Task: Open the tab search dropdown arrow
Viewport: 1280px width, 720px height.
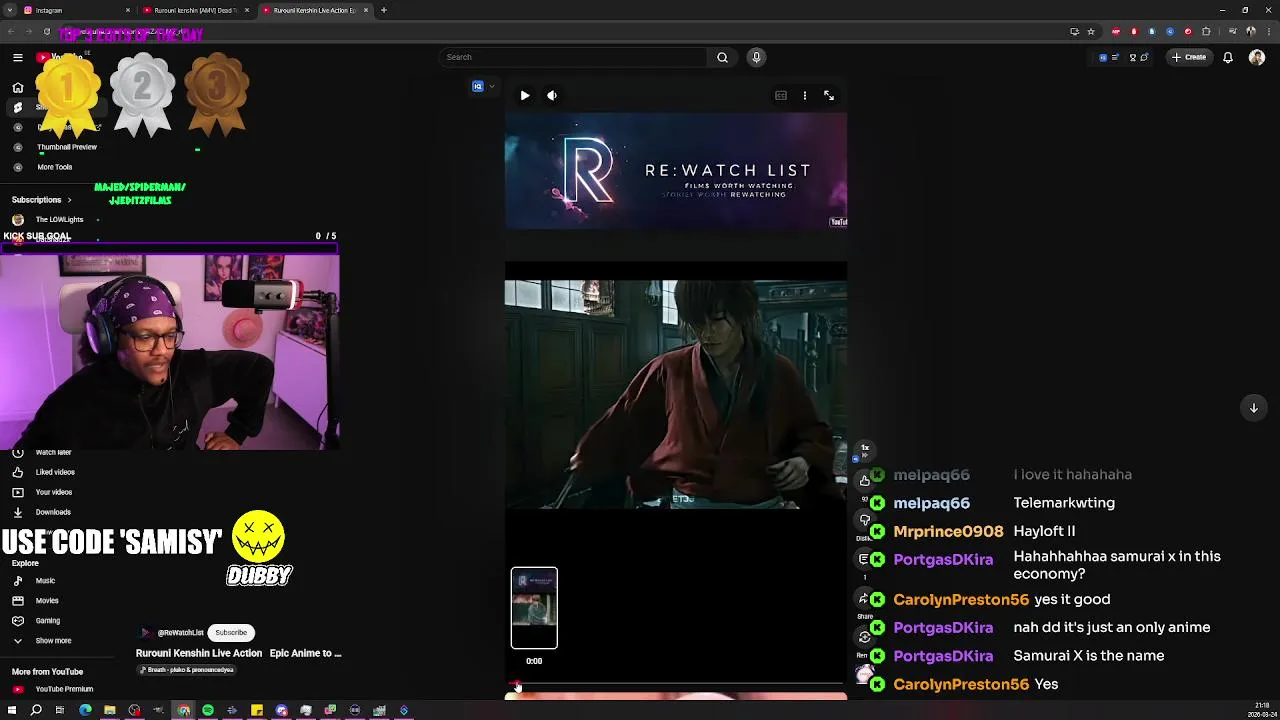Action: coord(10,10)
